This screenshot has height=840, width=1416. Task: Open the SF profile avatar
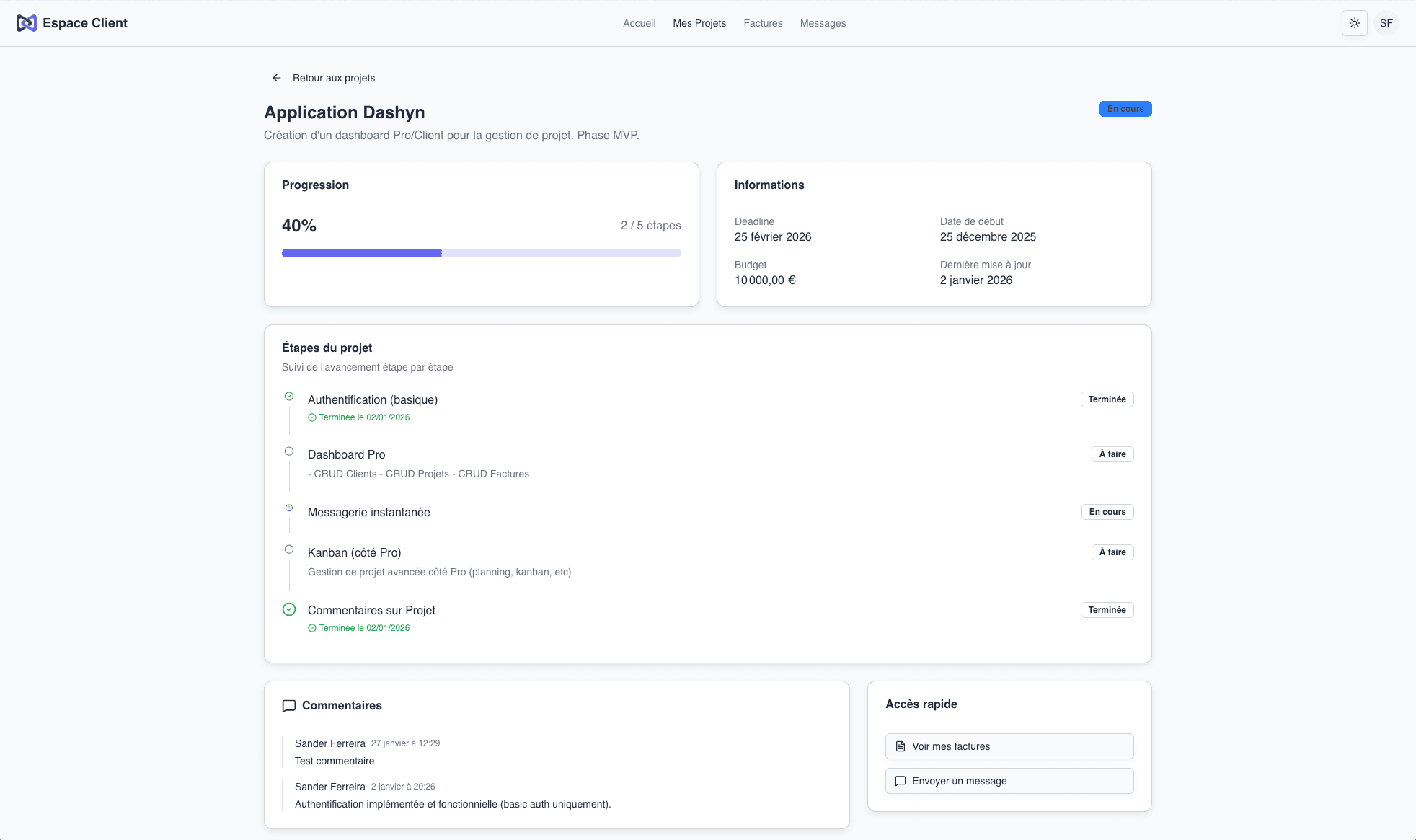pyautogui.click(x=1386, y=22)
